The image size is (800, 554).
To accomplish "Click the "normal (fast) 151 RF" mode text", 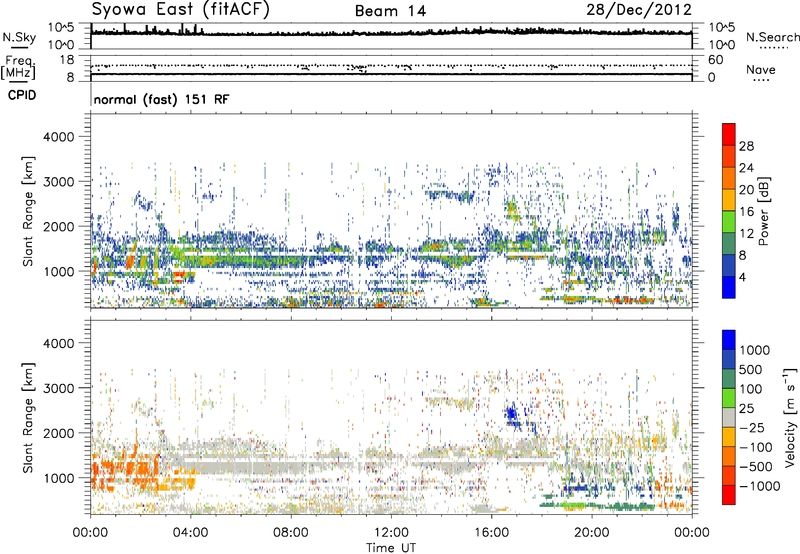I will click(161, 99).
